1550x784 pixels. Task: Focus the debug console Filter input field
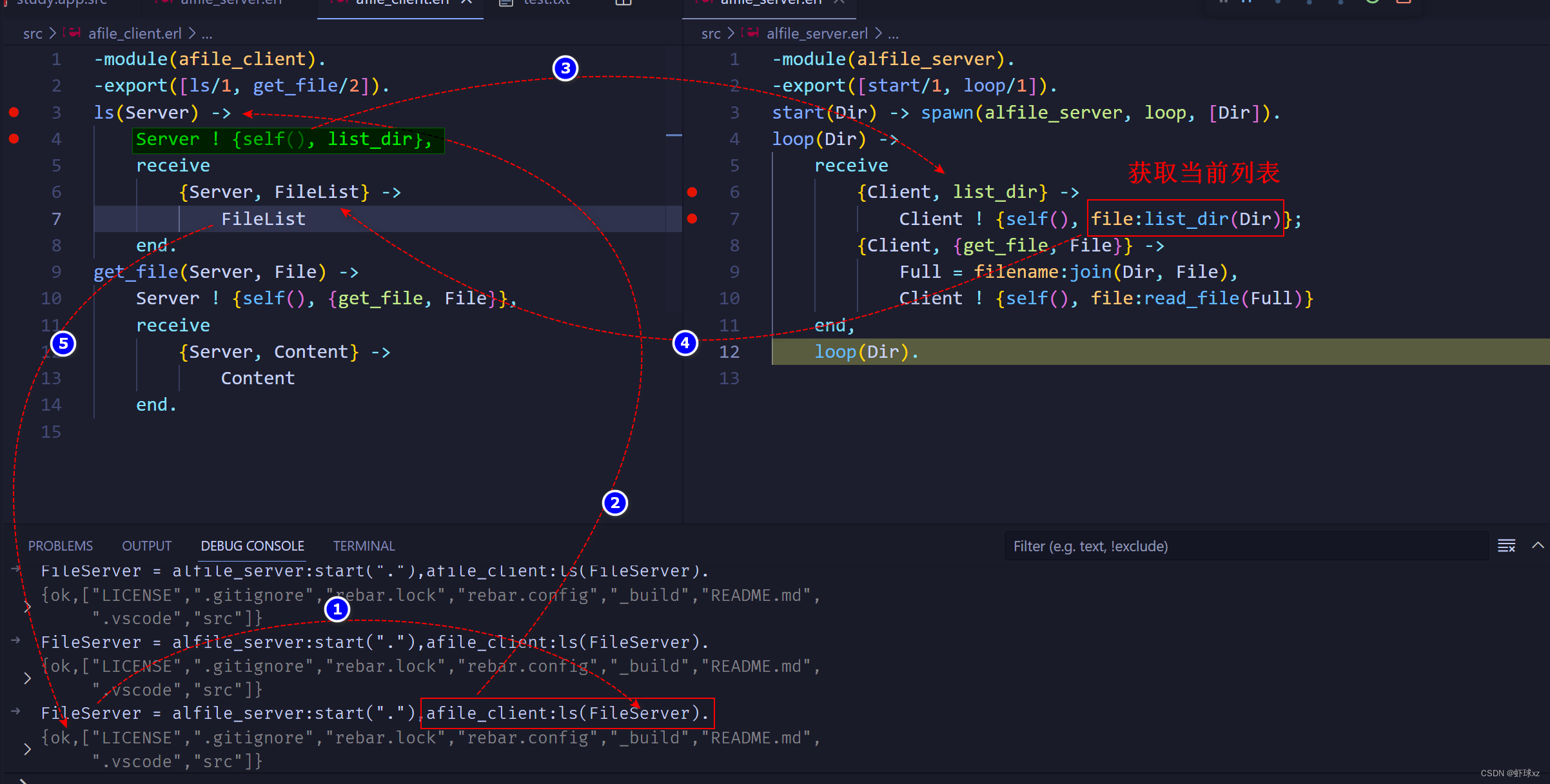[x=1246, y=546]
